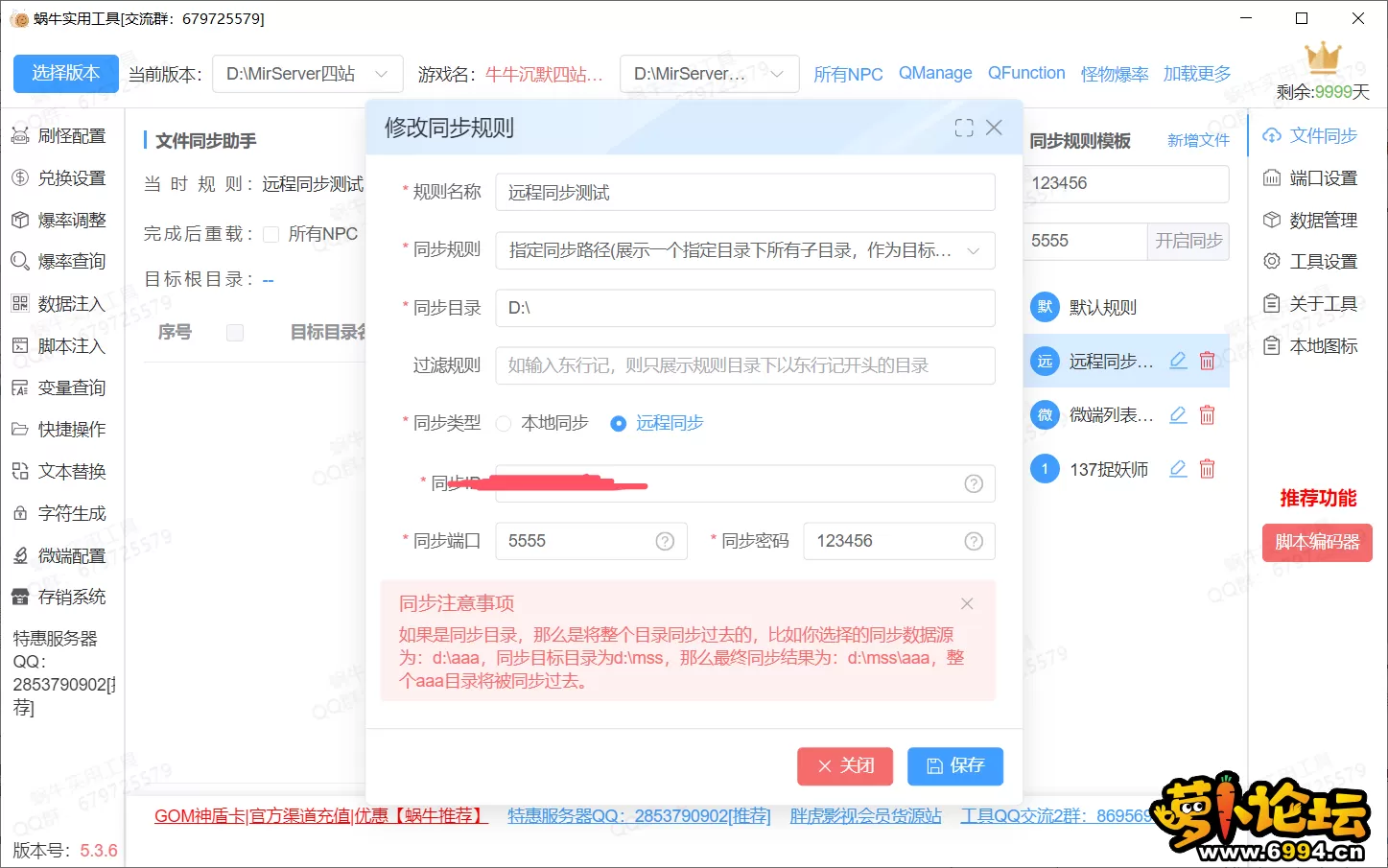Edit the 137捉妖师 rule with the pencil icon
This screenshot has width=1388, height=868.
[x=1179, y=468]
